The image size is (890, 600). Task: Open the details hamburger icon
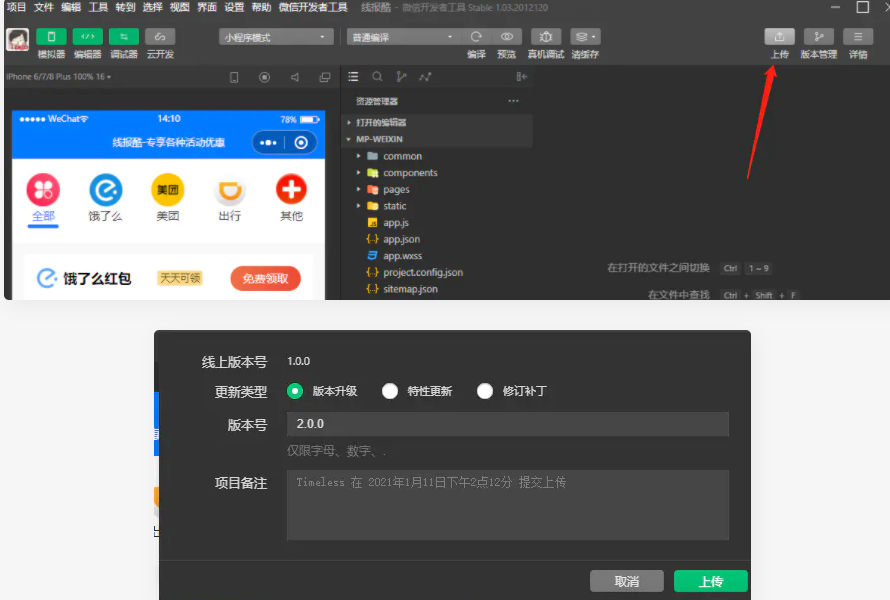pos(858,37)
